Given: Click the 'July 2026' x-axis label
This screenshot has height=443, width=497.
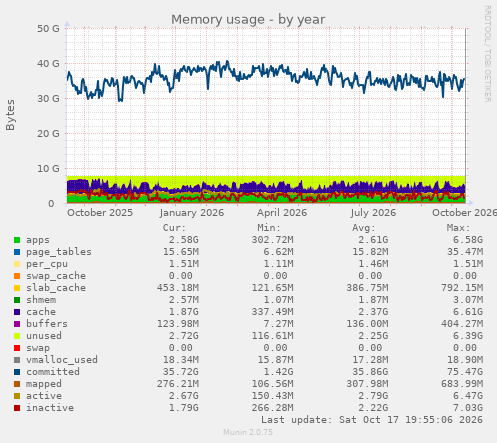Looking at the screenshot, I should (x=373, y=213).
